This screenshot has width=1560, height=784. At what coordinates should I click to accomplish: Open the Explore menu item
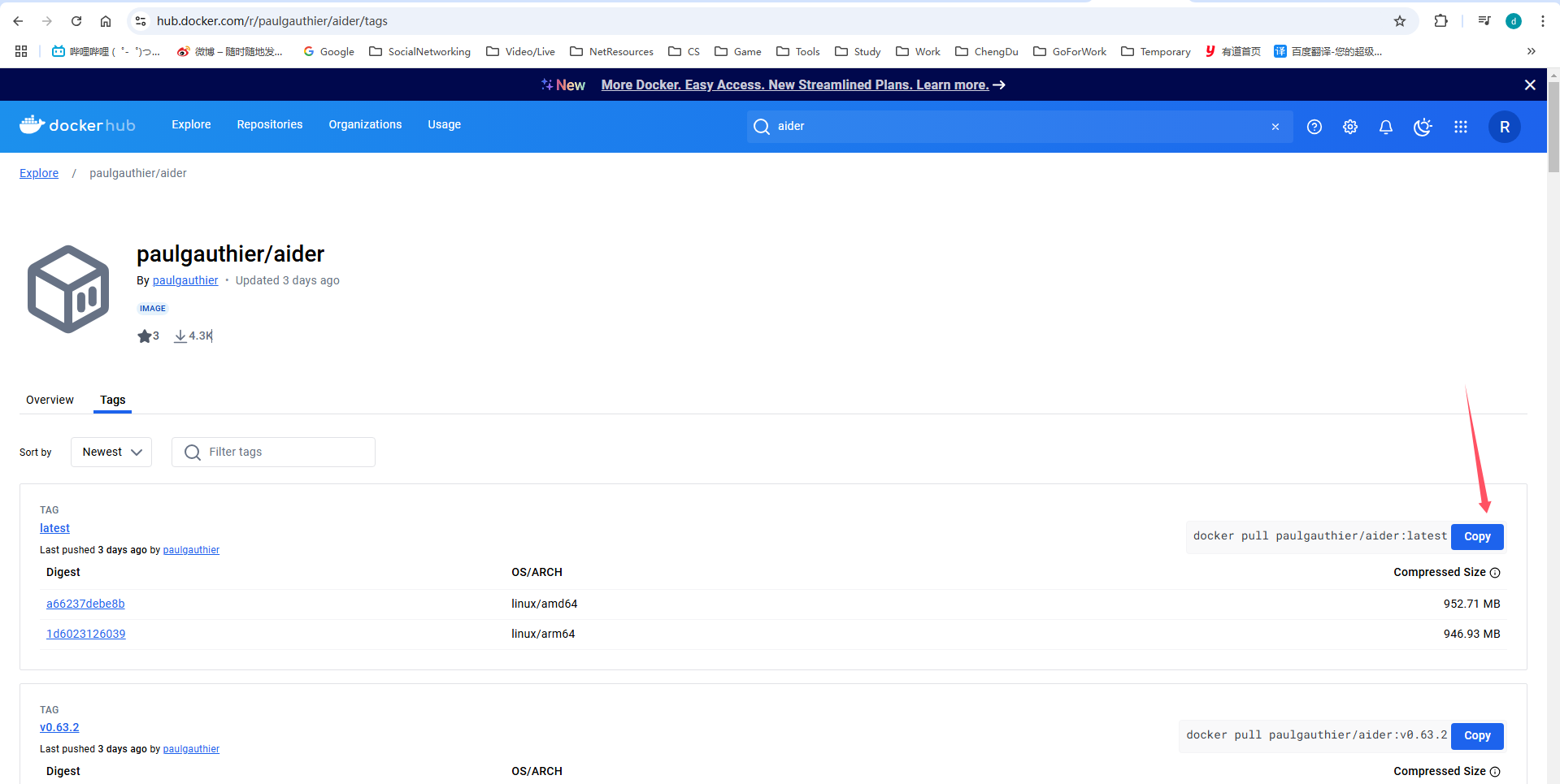tap(191, 124)
